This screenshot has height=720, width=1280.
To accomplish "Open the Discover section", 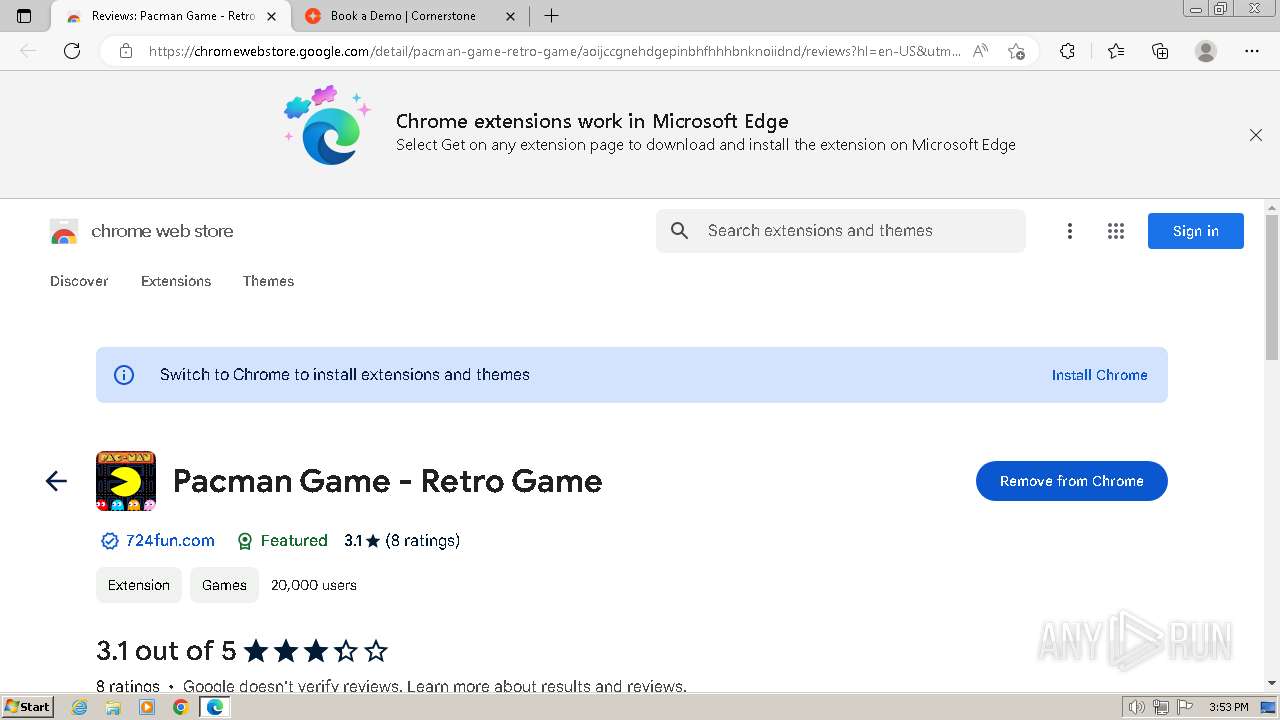I will pyautogui.click(x=79, y=281).
